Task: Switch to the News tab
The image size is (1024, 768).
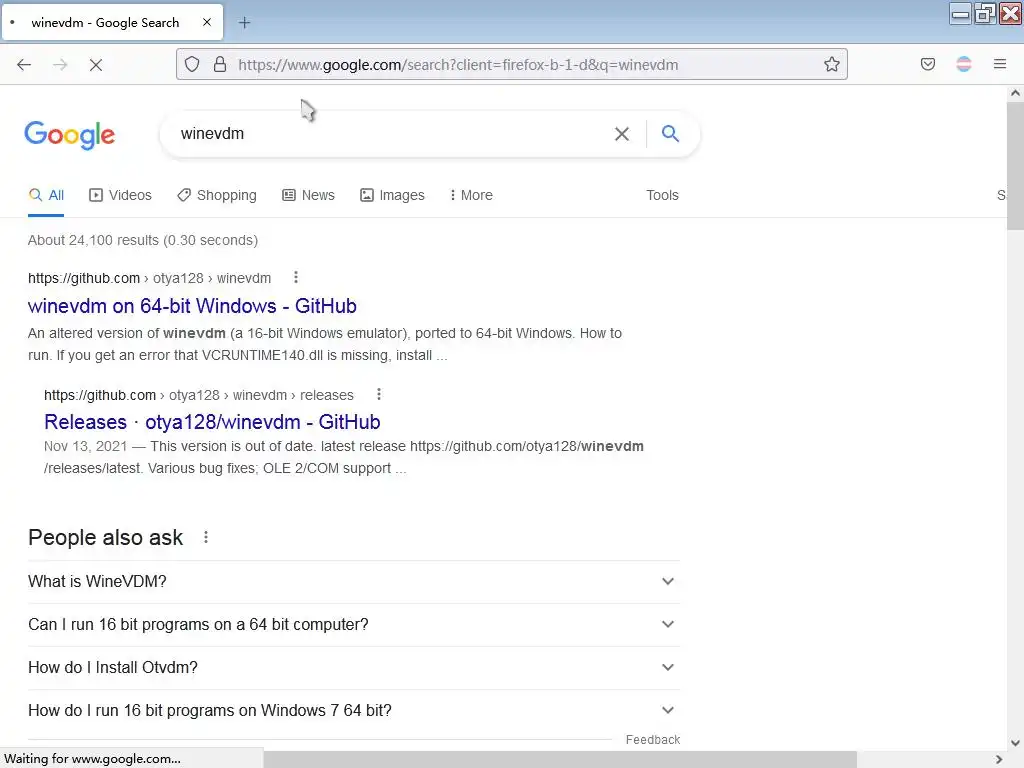Action: tap(308, 195)
